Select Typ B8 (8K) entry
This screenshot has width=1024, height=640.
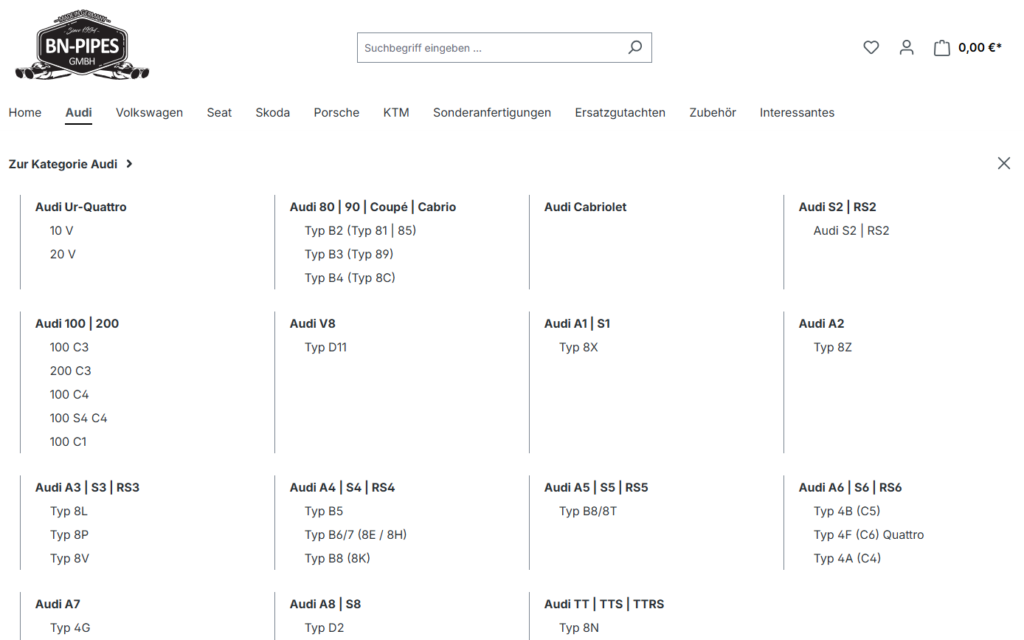tap(337, 558)
